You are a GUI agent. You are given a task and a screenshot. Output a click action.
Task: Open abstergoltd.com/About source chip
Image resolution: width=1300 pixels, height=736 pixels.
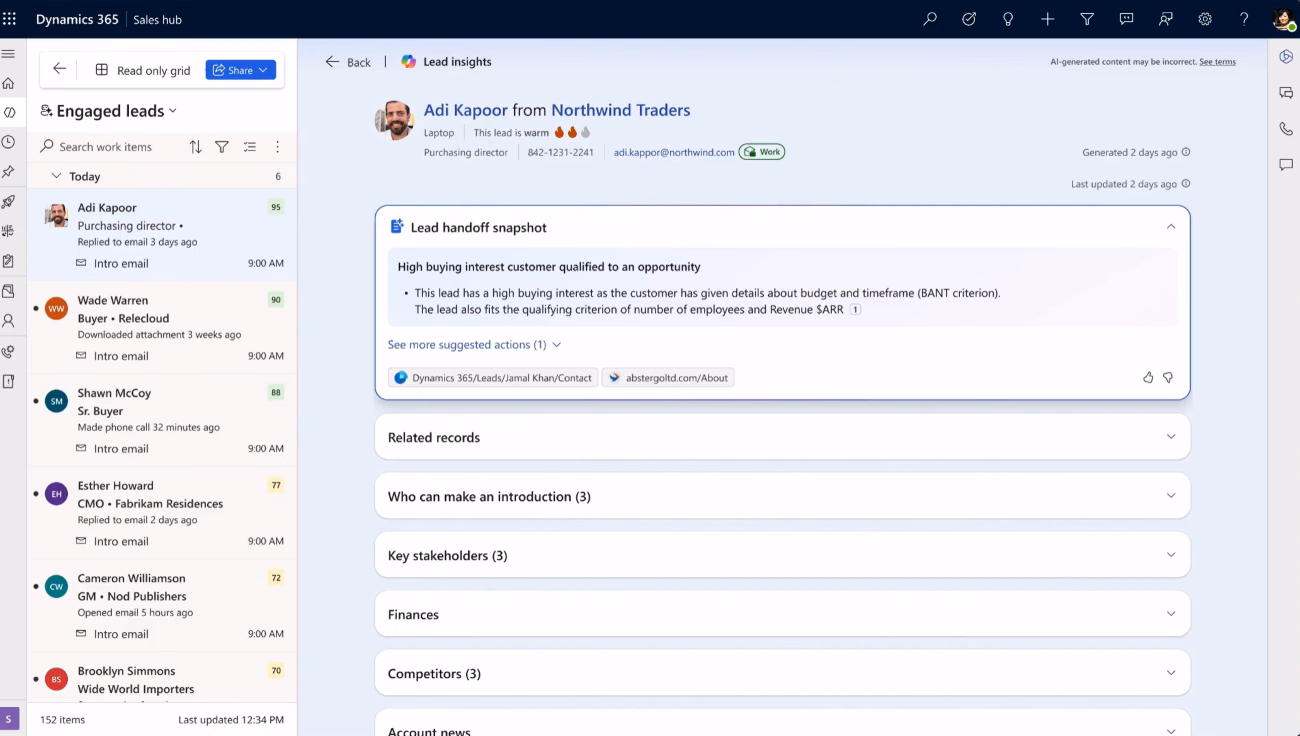click(x=668, y=378)
